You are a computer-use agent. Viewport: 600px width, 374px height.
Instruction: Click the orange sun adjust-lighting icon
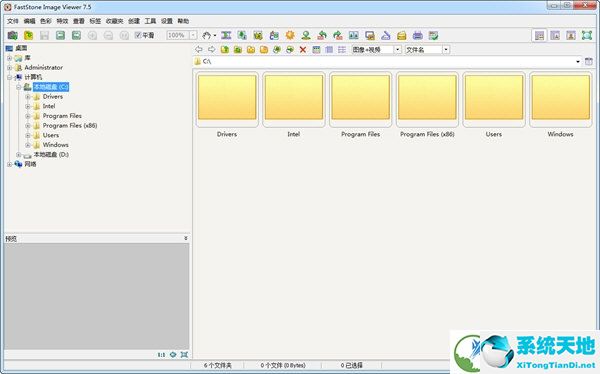290,36
